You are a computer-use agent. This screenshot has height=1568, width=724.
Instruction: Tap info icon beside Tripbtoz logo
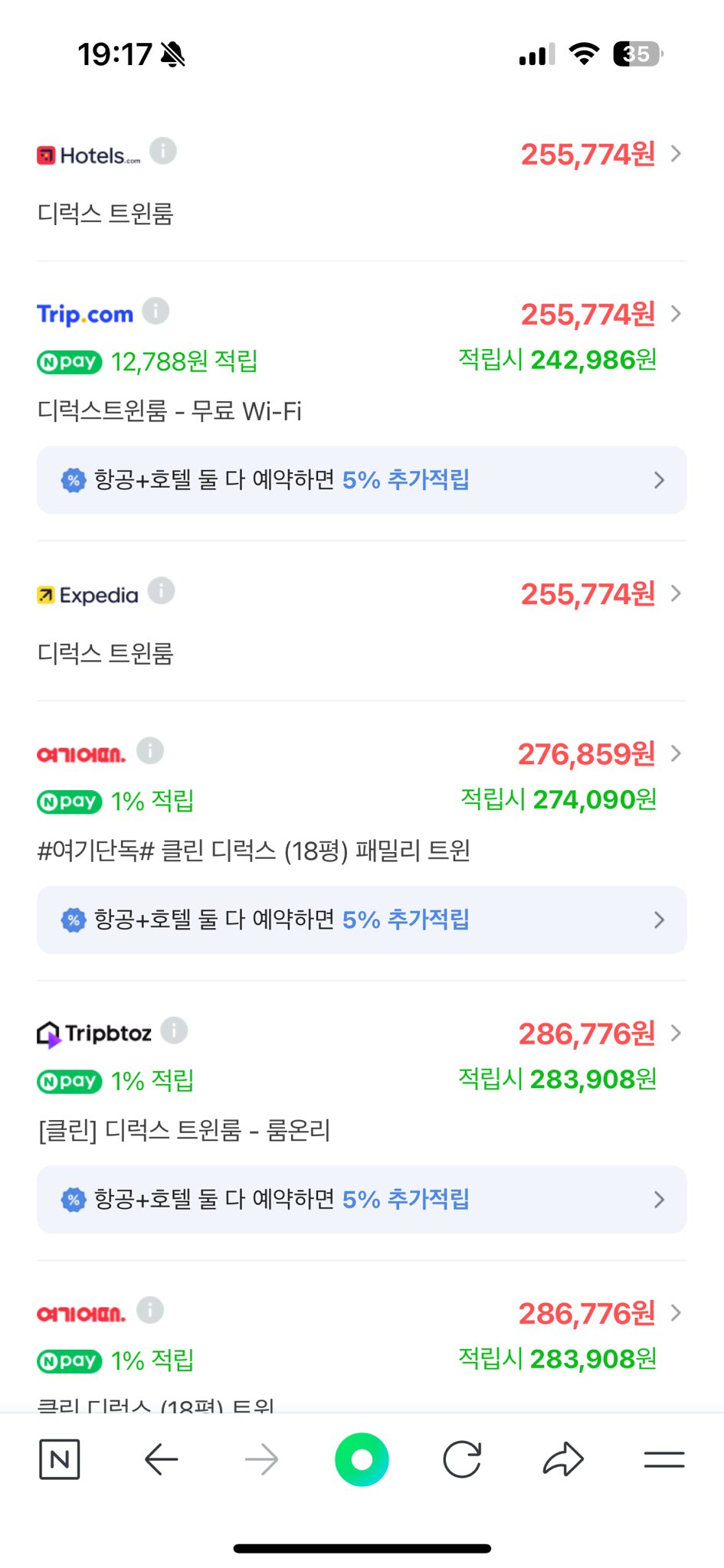[x=174, y=1031]
